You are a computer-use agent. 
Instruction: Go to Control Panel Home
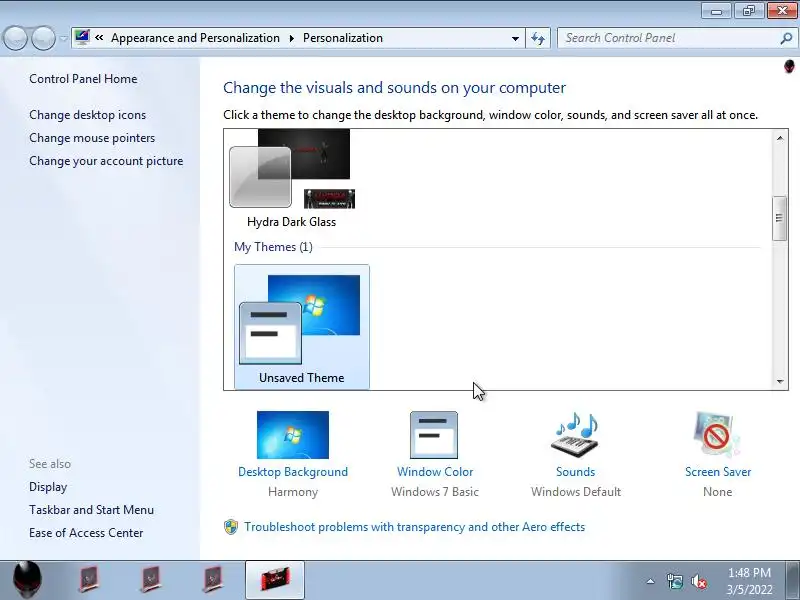click(x=83, y=79)
